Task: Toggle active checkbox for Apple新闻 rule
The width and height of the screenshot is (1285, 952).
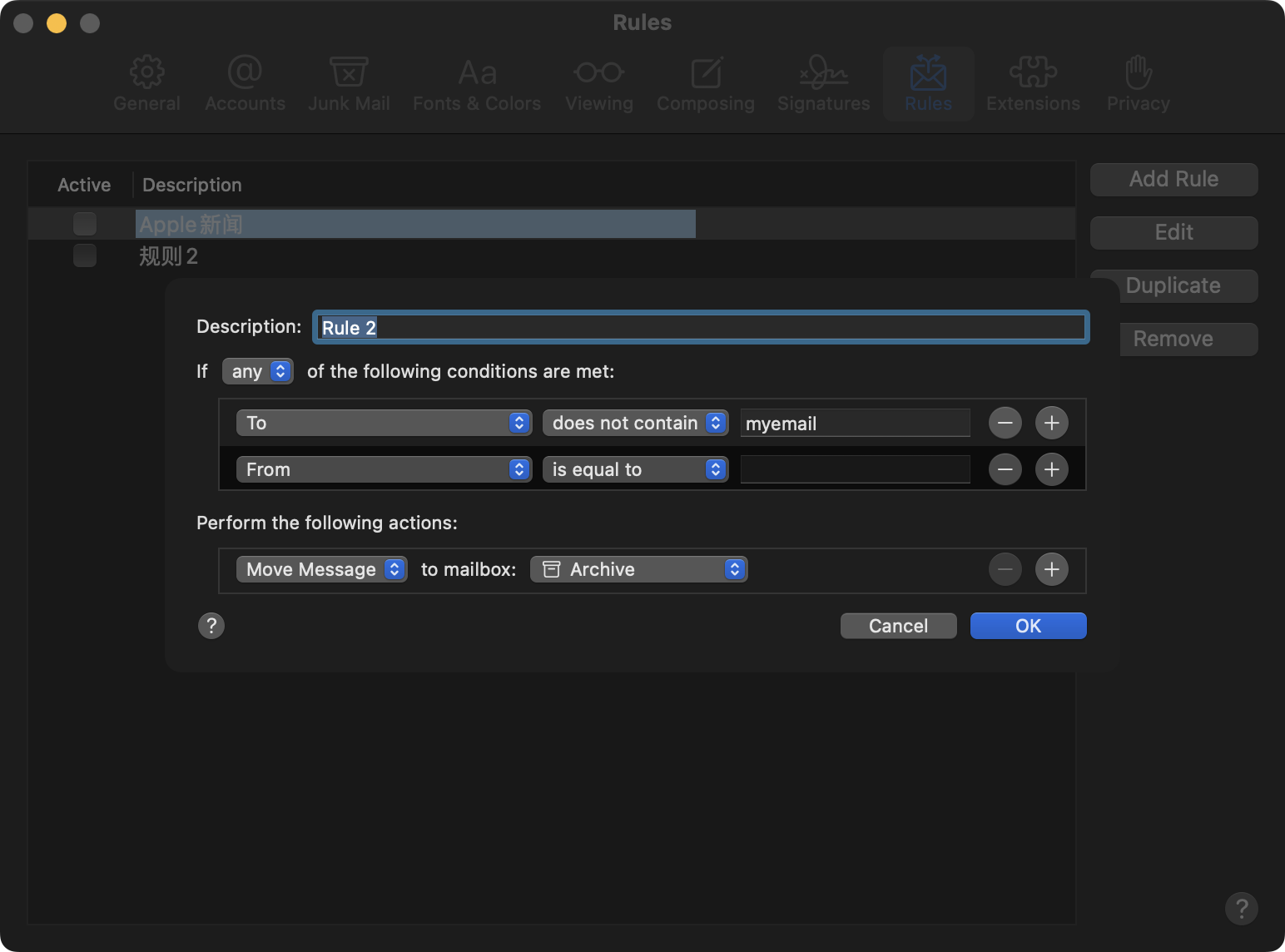Action: pos(85,224)
